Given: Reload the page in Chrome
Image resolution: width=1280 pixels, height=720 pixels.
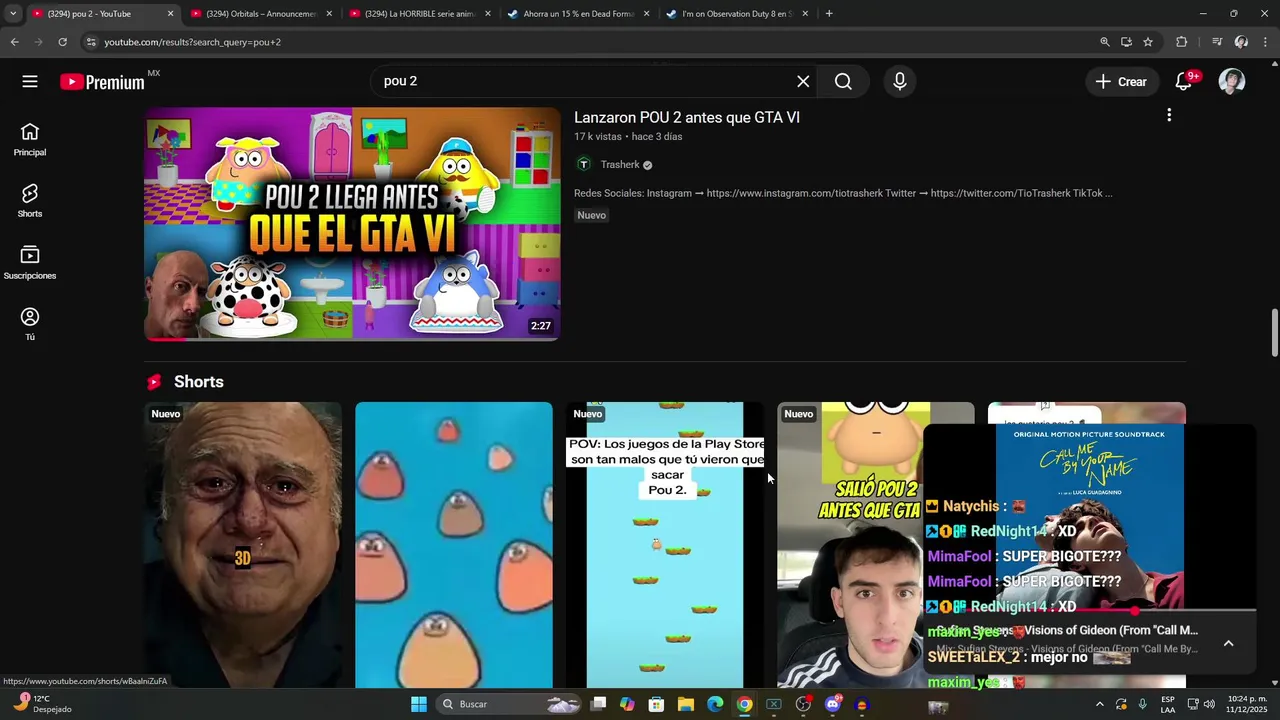Looking at the screenshot, I should [x=62, y=42].
